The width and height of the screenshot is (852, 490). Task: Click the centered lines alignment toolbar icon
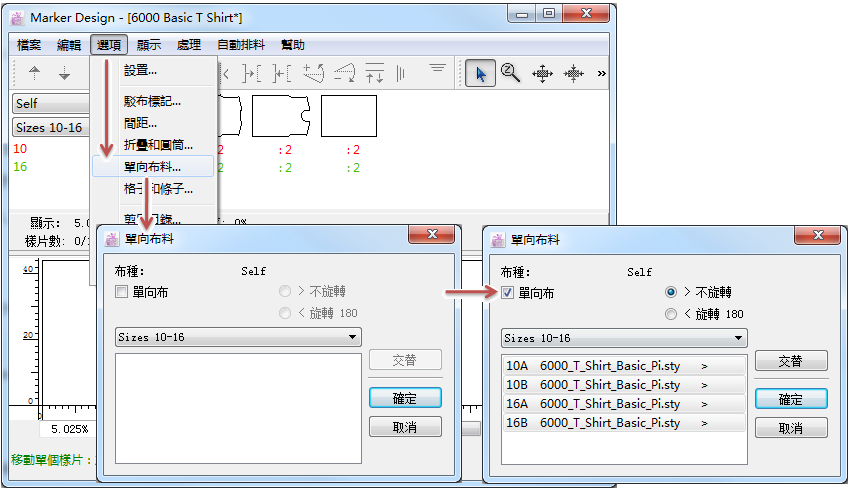pyautogui.click(x=437, y=69)
